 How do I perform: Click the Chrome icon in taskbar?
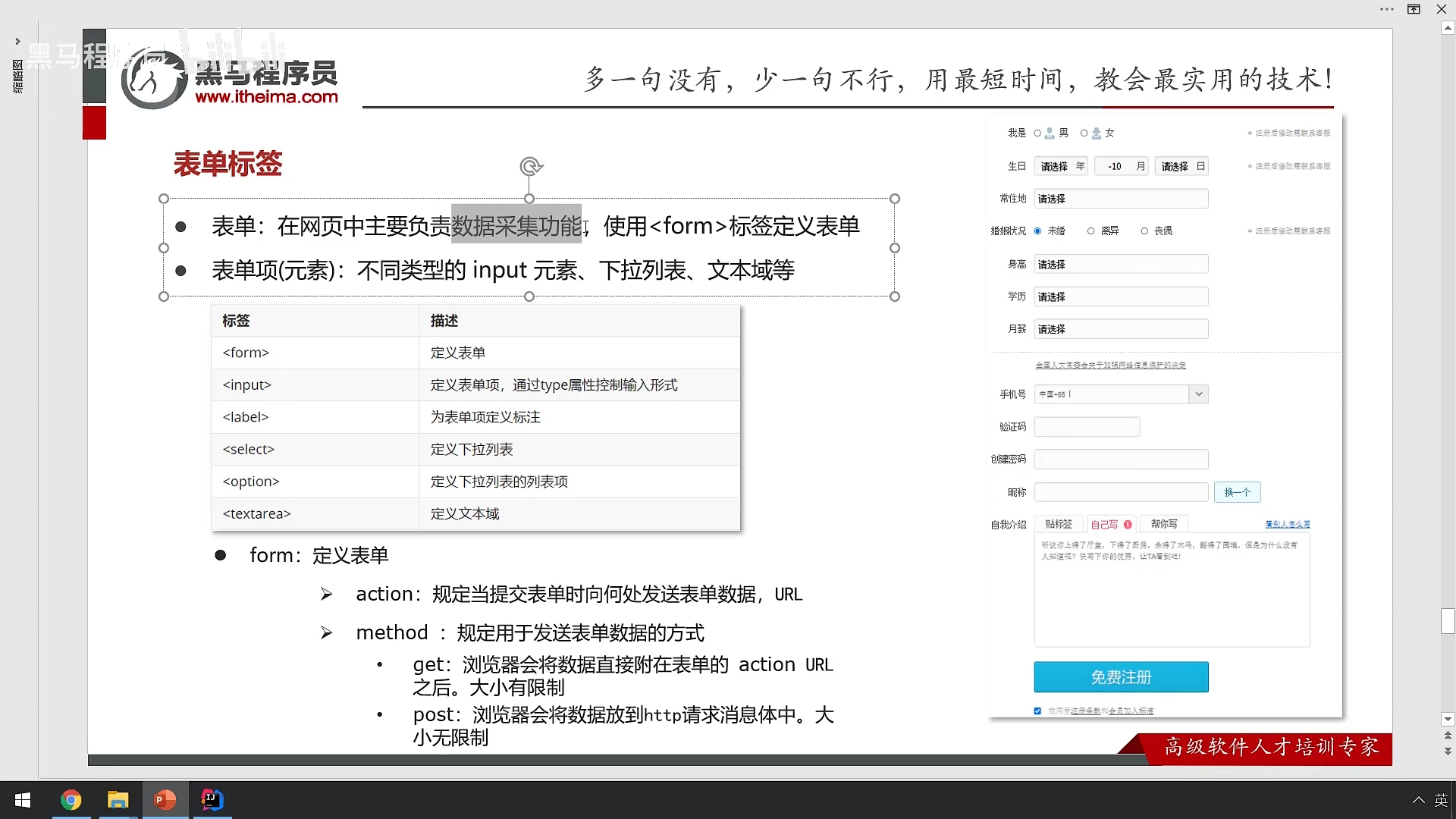(x=71, y=800)
